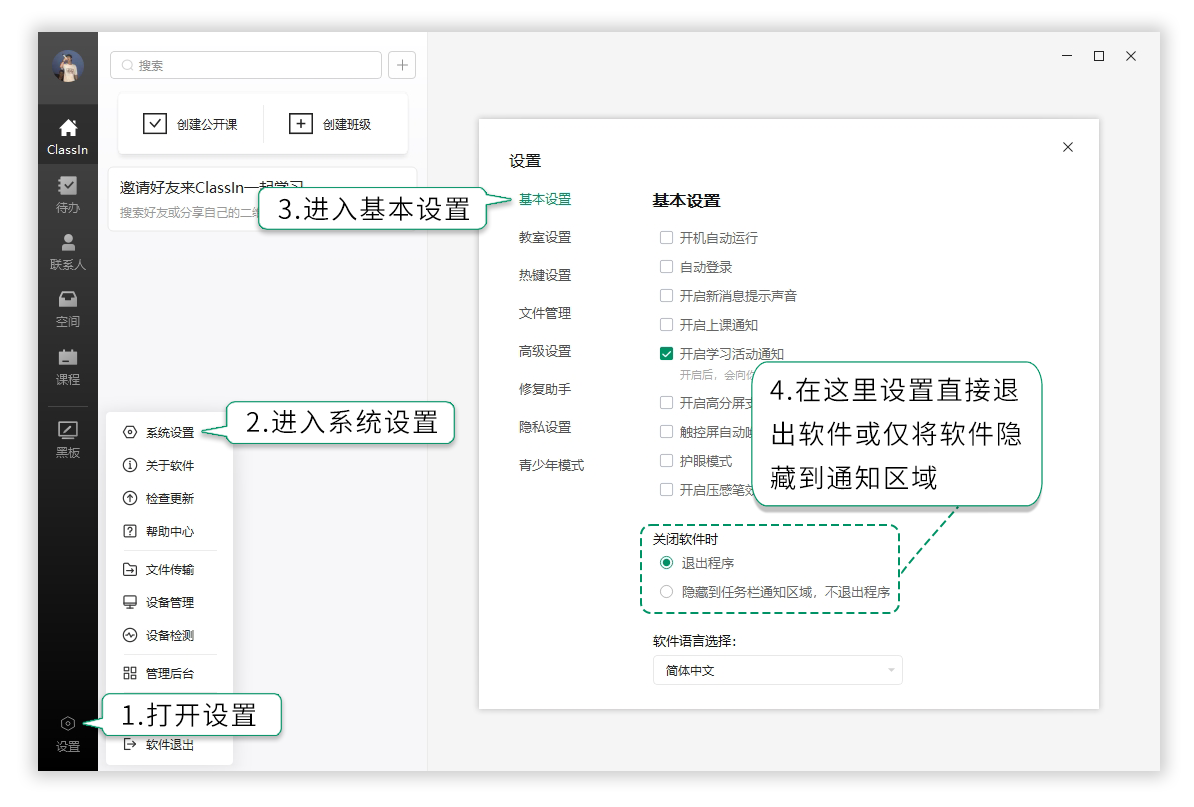Enable the 开启高分屏 checkbox
Screen dimensions: 1194x807
(666, 403)
